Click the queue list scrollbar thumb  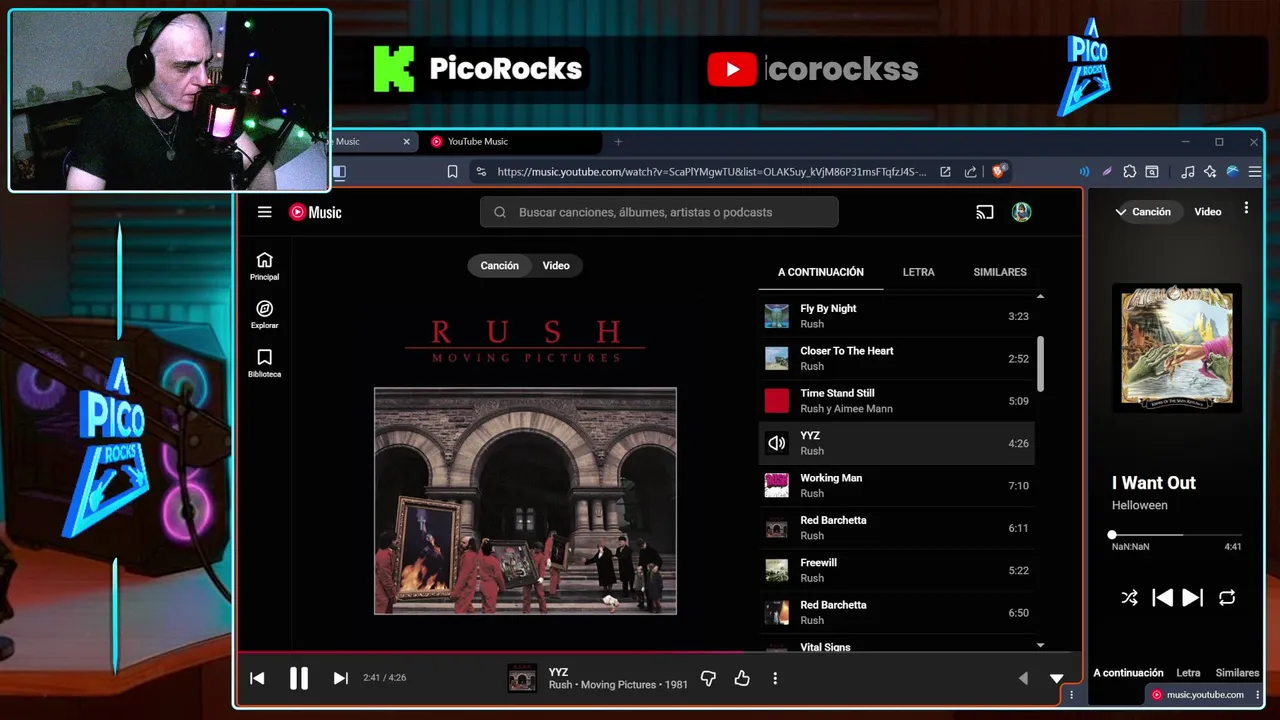(x=1040, y=364)
